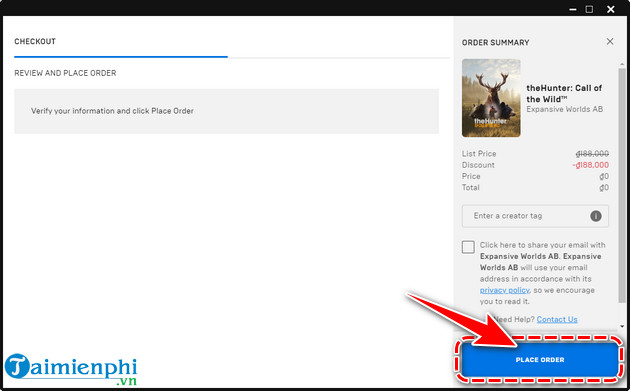This screenshot has width=630, height=391.
Task: Click the game title theHunter: Call of the Wild
Action: coord(564,94)
